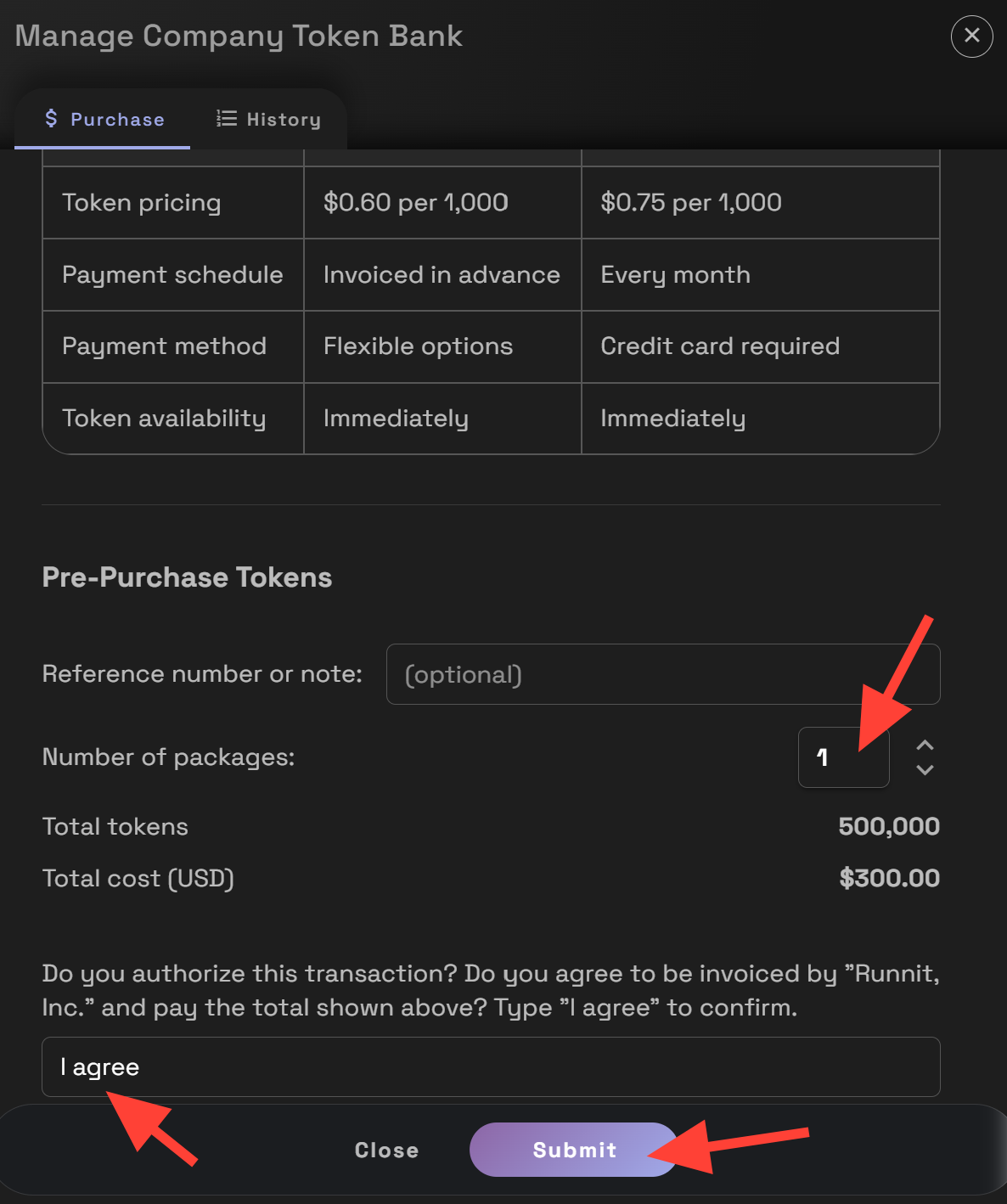Select the "$0.75 per 1,000" pricing cell
The image size is (1007, 1204).
click(x=691, y=202)
